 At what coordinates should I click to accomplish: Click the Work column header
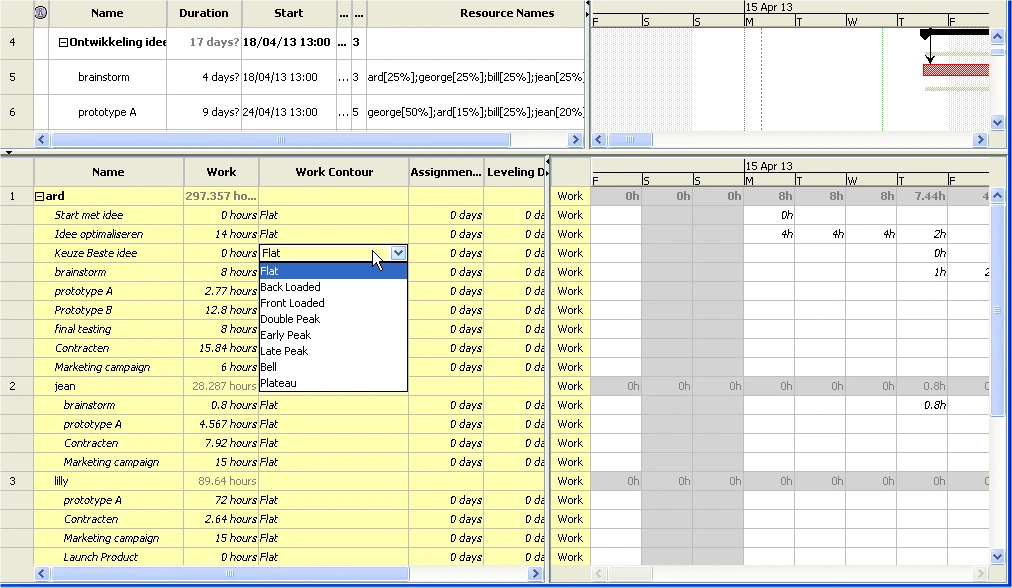coord(221,172)
